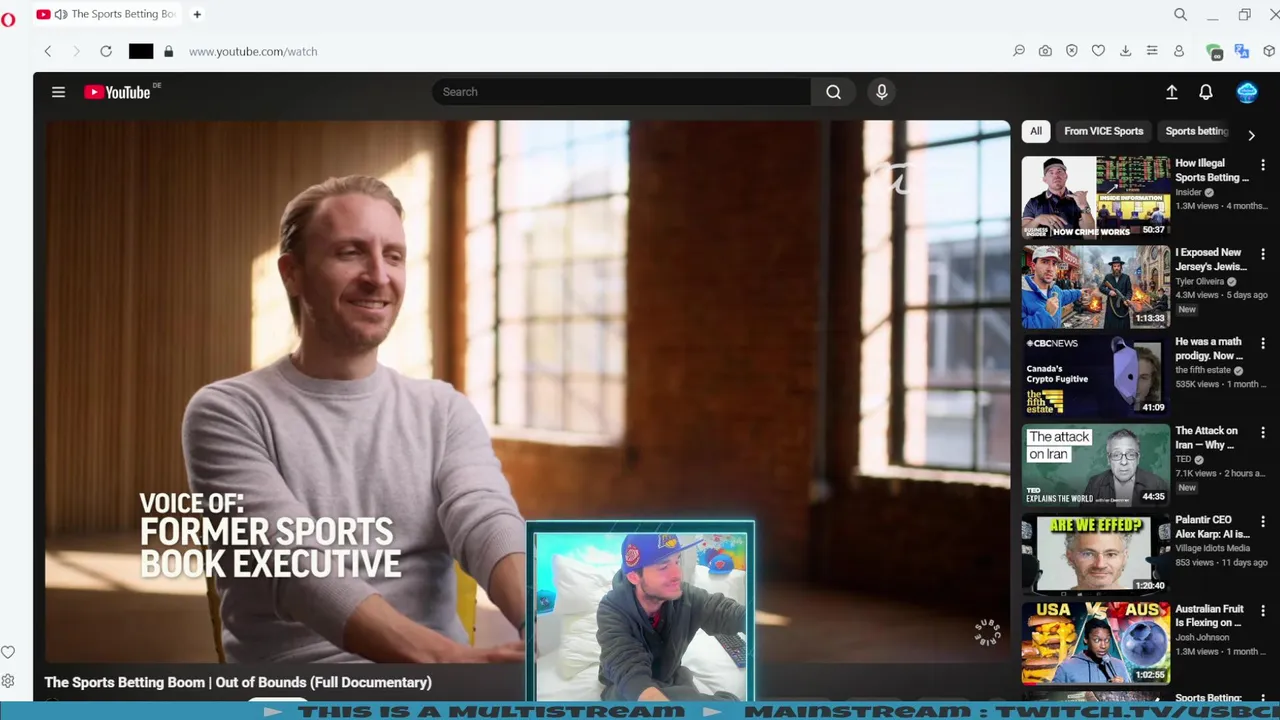This screenshot has height=720, width=1280.
Task: Open I Exposed New Jersey's video thumbnail
Action: point(1096,286)
